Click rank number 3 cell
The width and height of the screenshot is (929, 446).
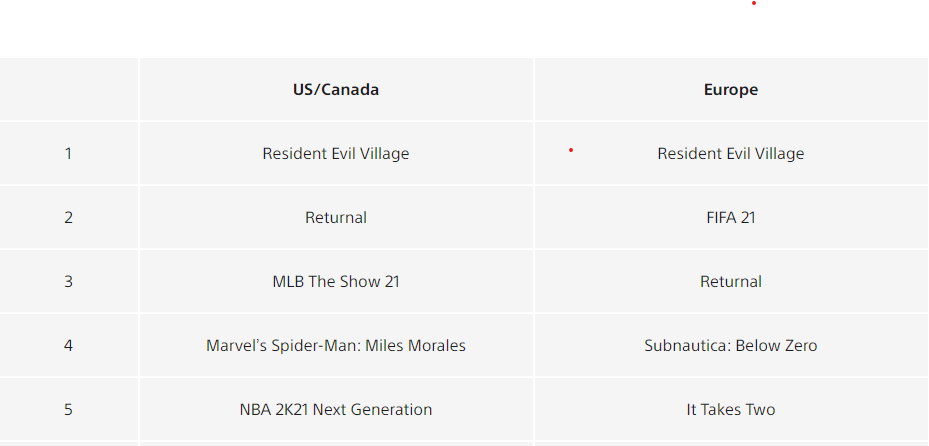pyautogui.click(x=68, y=281)
